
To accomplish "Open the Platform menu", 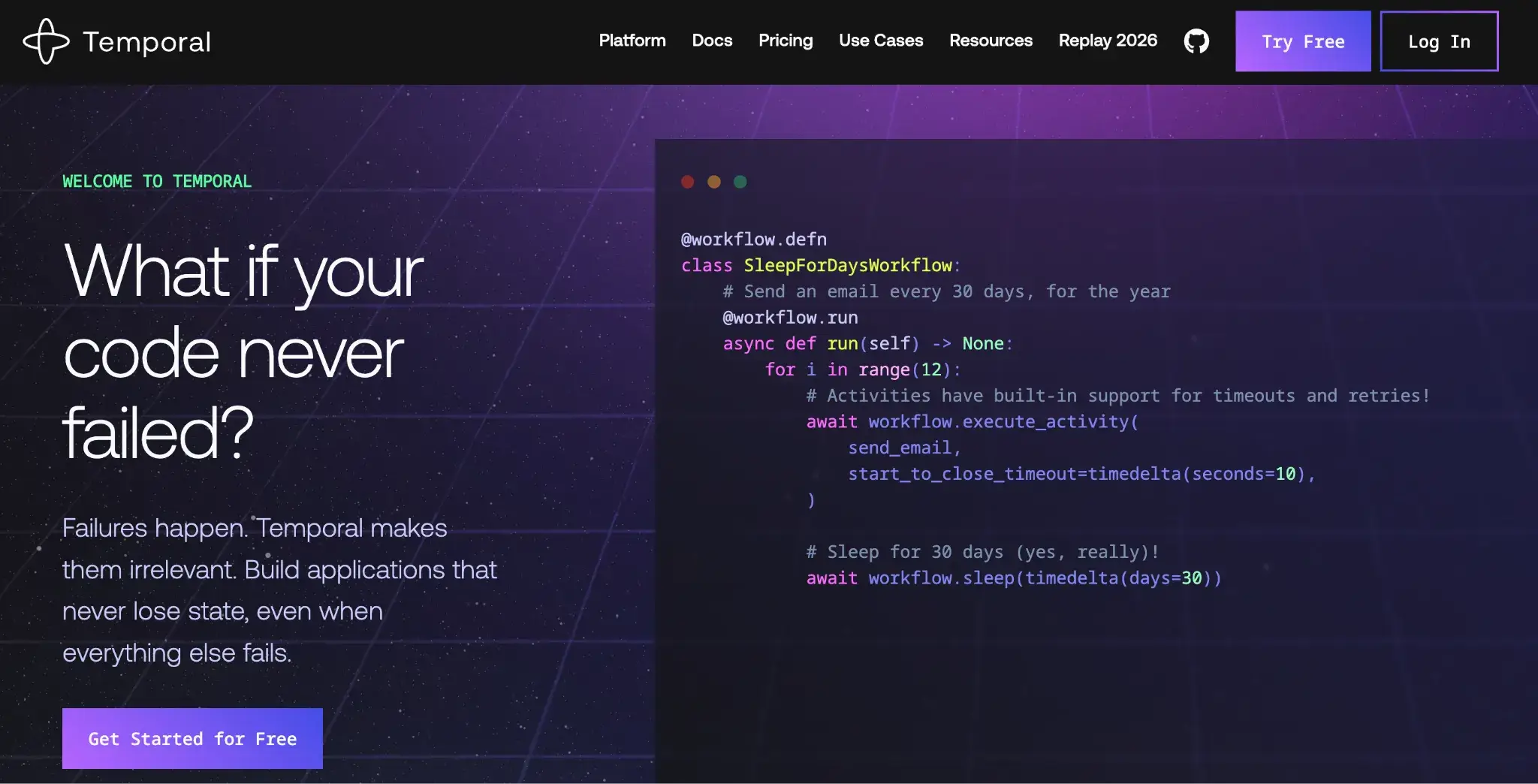I will click(632, 41).
